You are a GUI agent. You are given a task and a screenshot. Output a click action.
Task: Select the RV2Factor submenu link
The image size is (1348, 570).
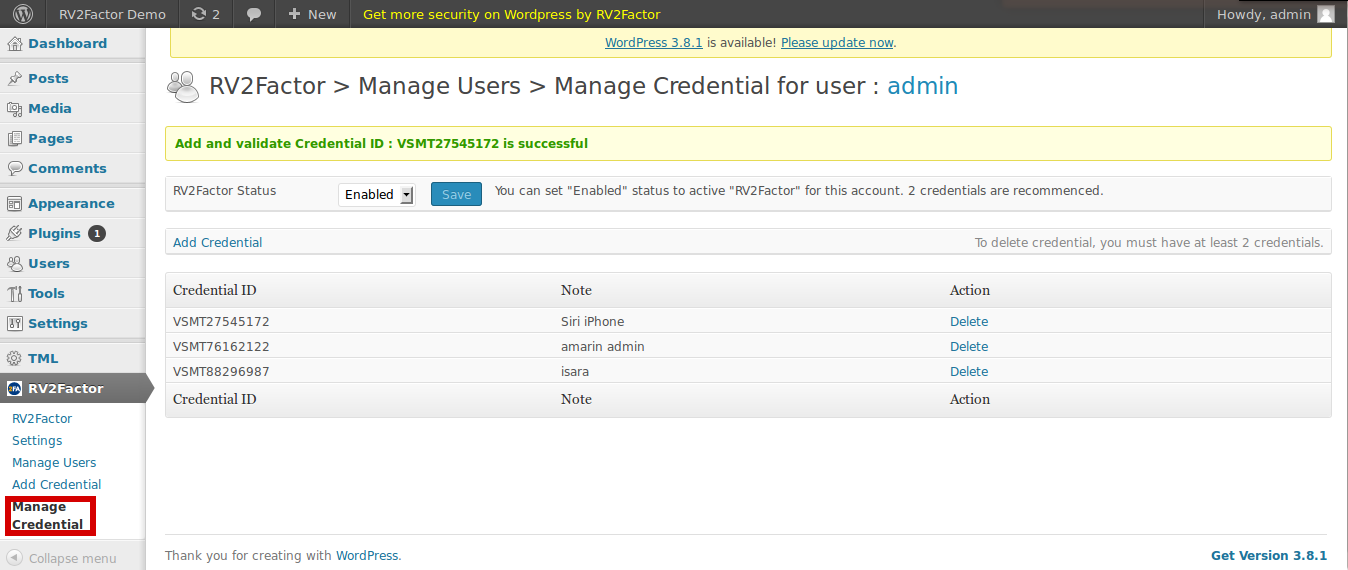point(42,418)
